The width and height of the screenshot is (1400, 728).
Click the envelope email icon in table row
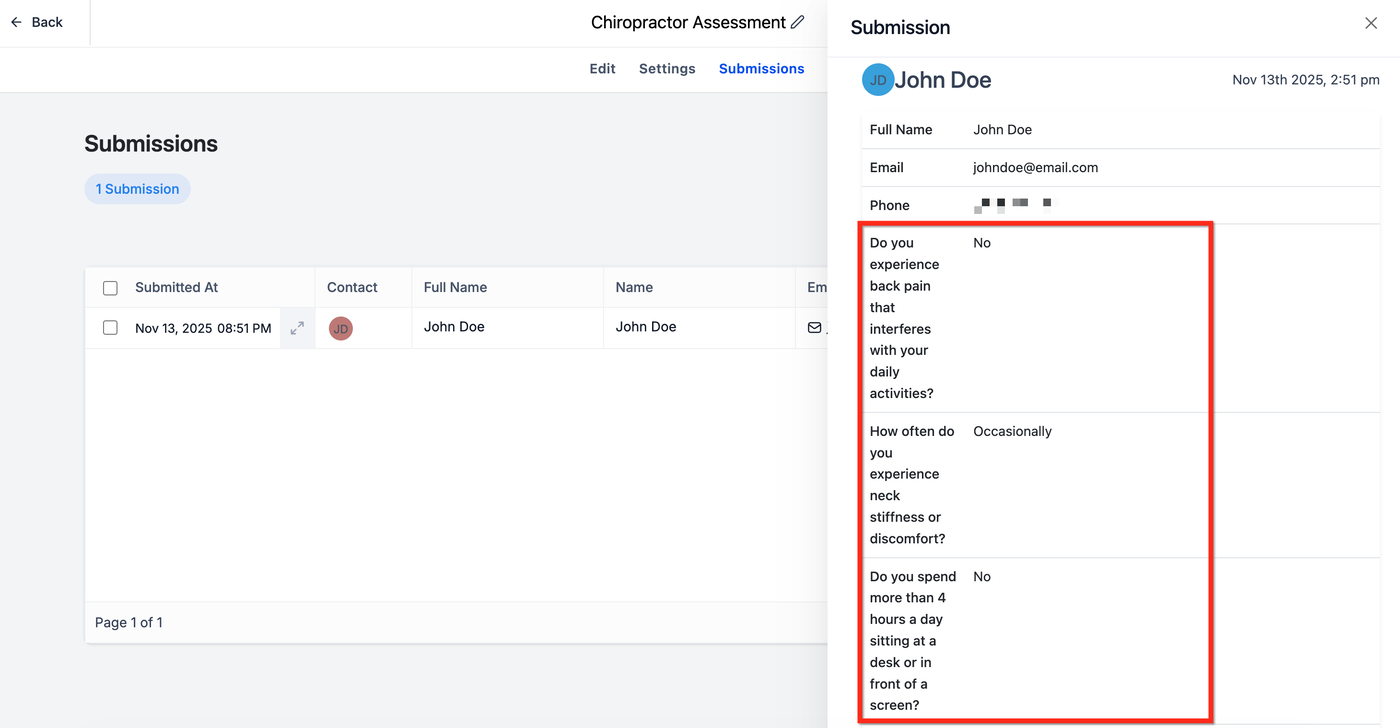[814, 327]
